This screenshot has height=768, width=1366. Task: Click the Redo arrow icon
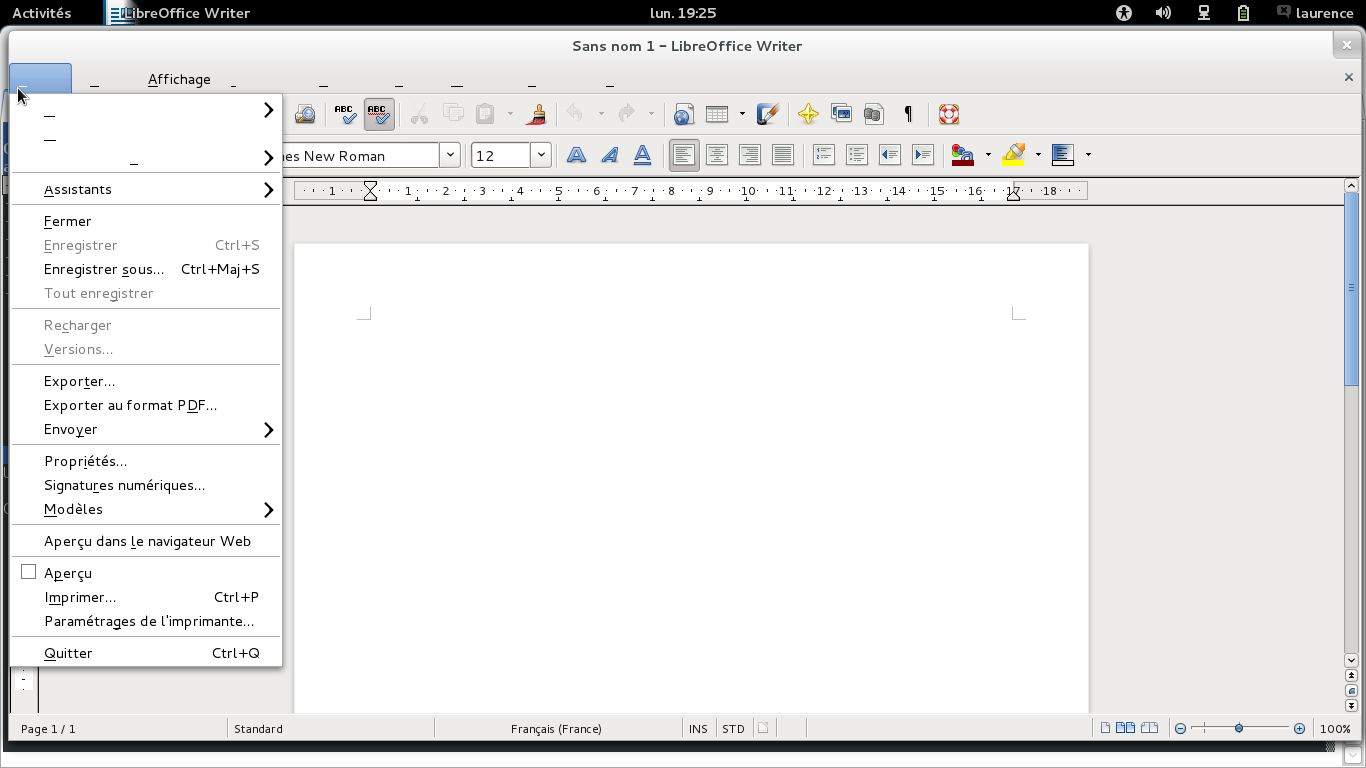point(627,114)
